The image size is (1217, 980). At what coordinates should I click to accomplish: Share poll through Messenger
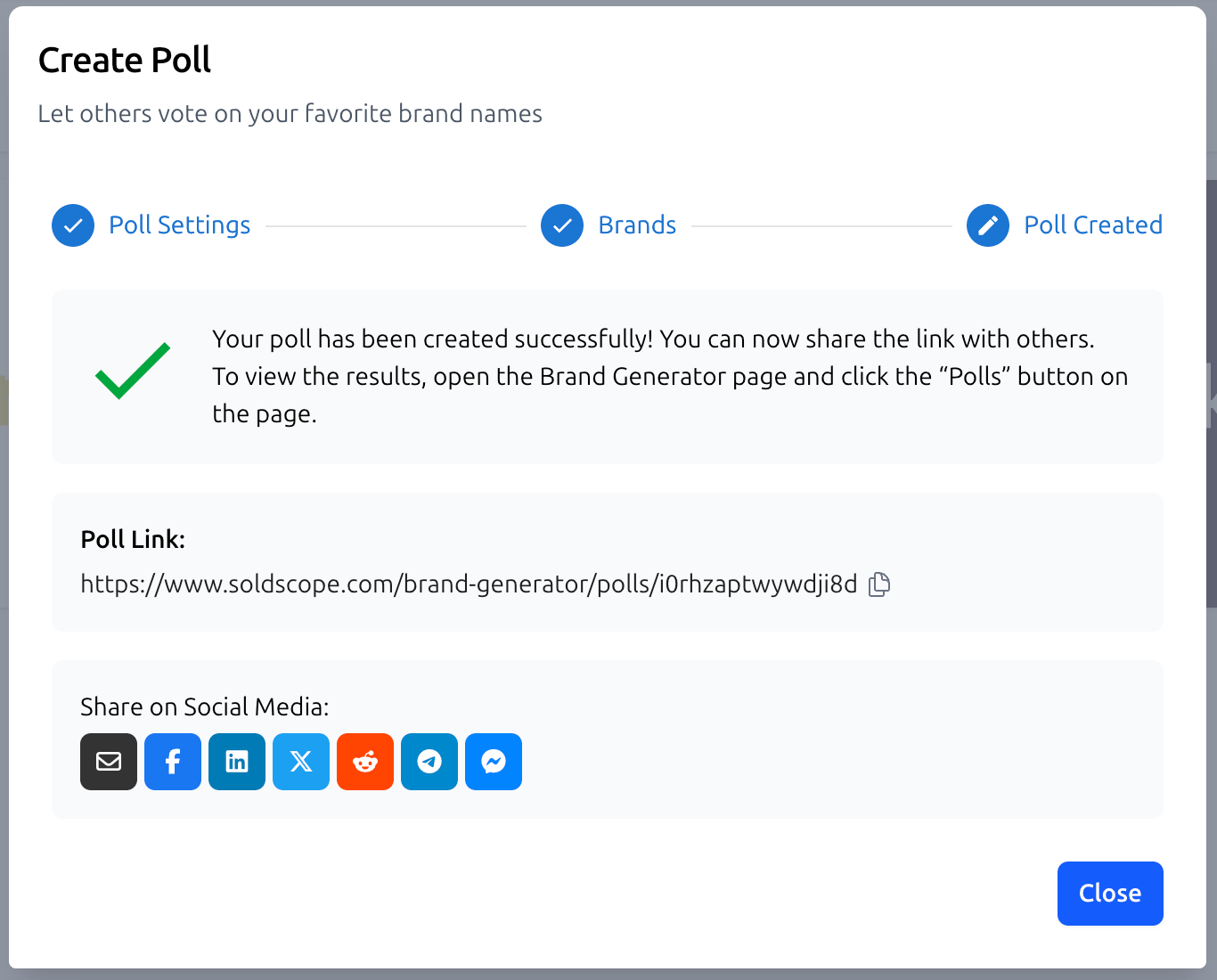pyautogui.click(x=493, y=762)
